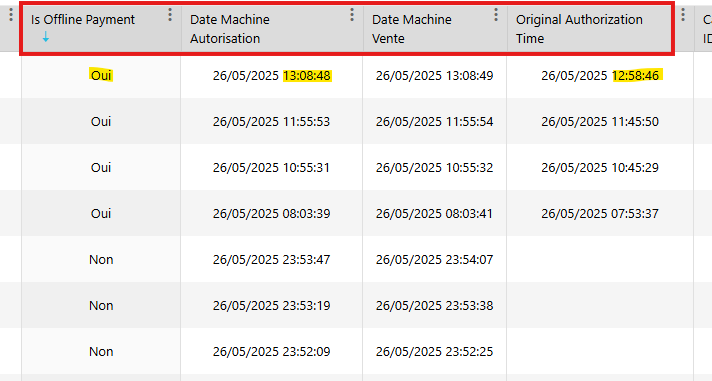Select the highlighted Oui cell in the first row
Viewport: 712px width, 381px height.
[x=101, y=75]
